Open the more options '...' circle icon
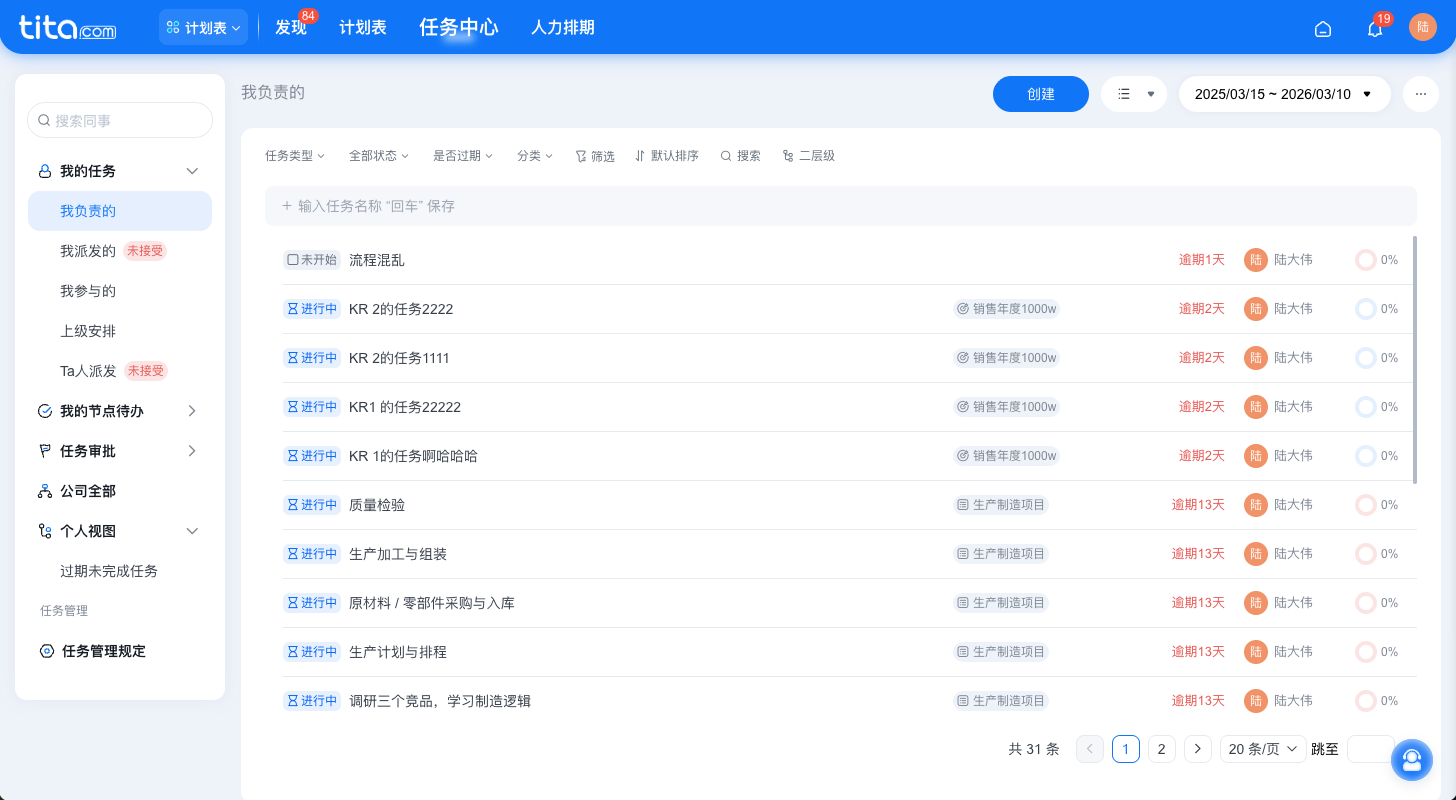1456x800 pixels. [1420, 93]
